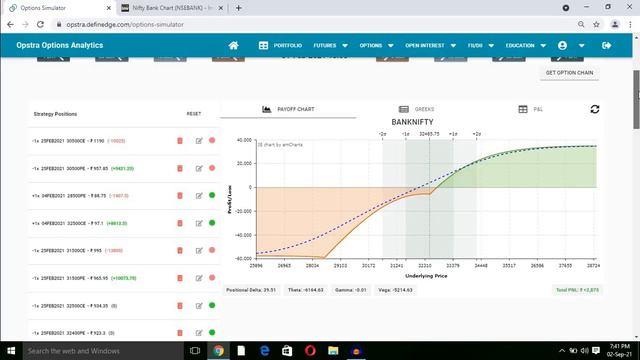
Task: Delete the 25FEB2021 32500CE position
Action: click(x=180, y=306)
